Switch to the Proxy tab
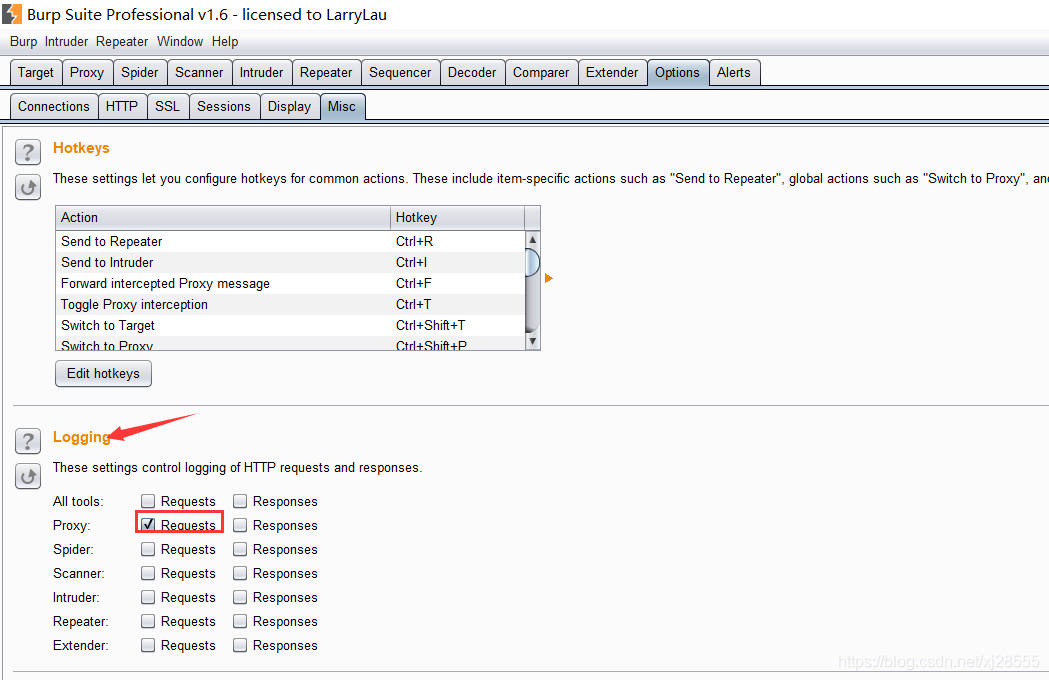The image size is (1049, 680). (87, 72)
